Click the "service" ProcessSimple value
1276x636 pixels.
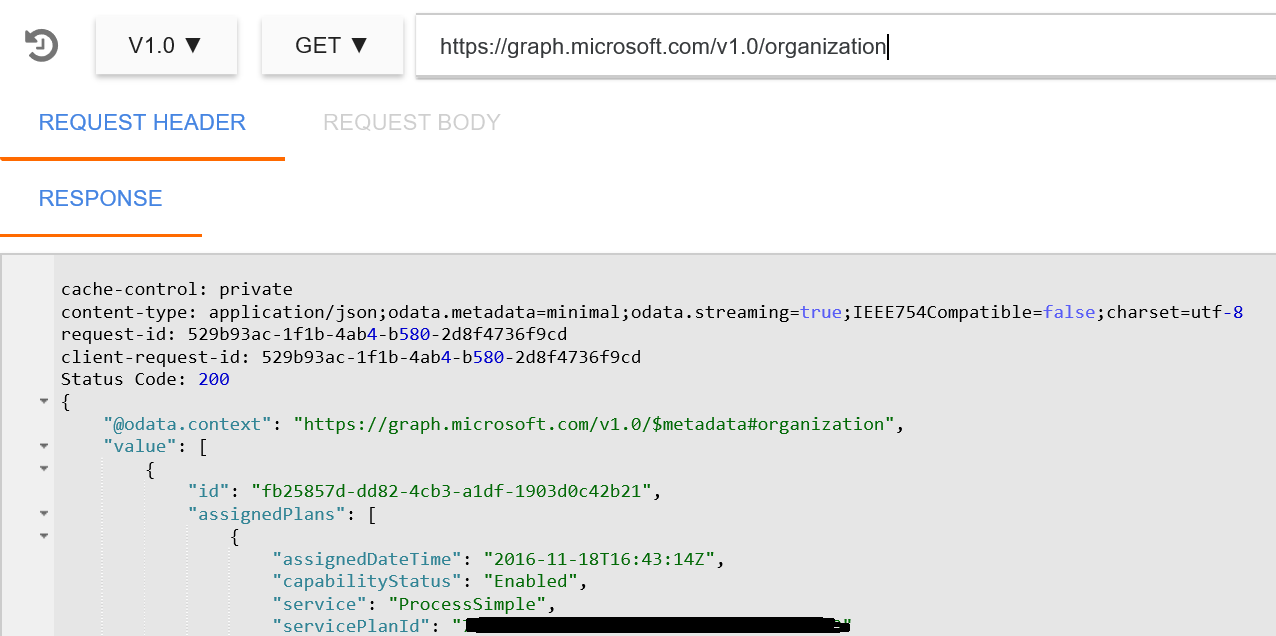470,604
